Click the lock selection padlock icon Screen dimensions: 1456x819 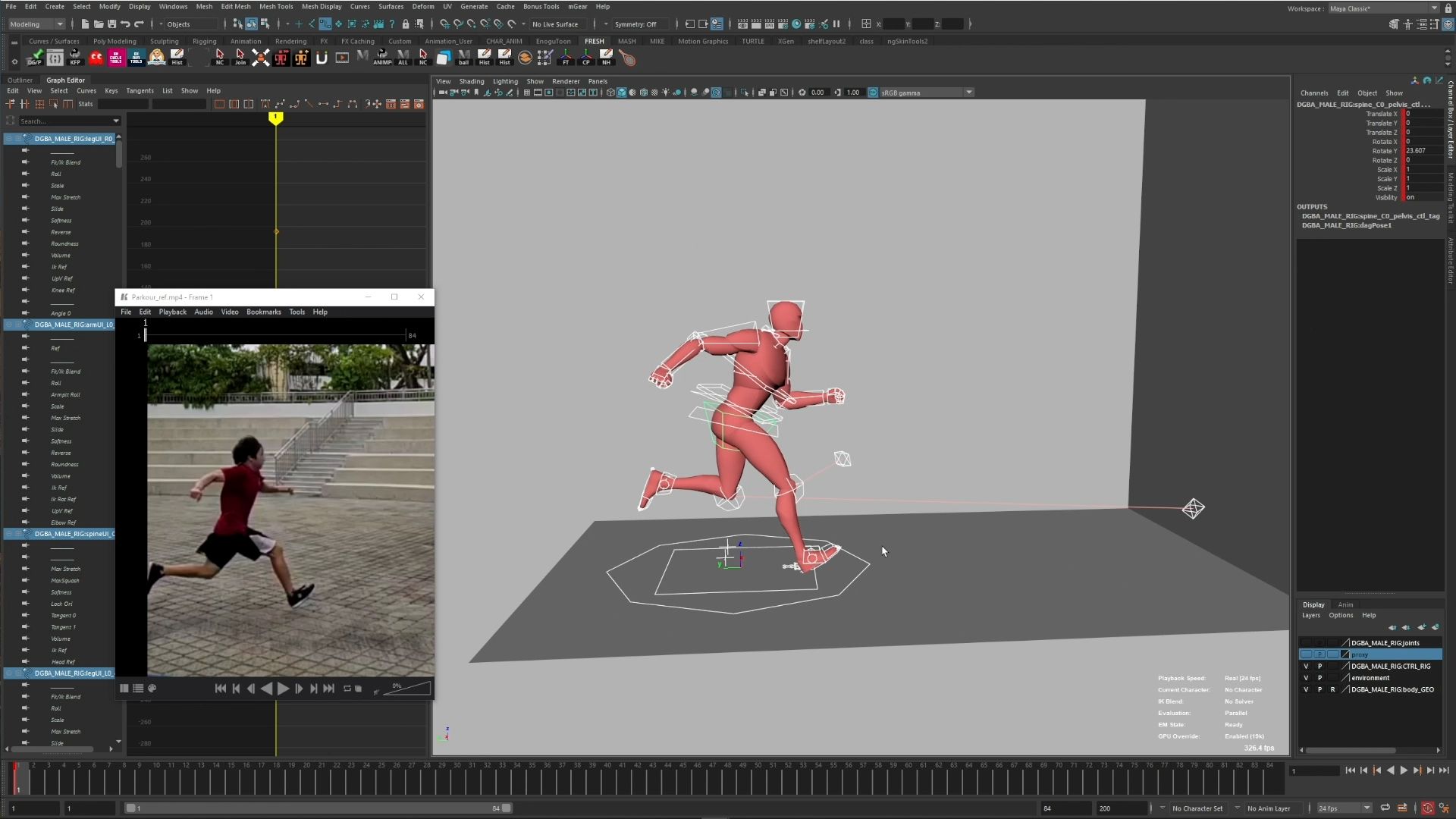click(406, 24)
